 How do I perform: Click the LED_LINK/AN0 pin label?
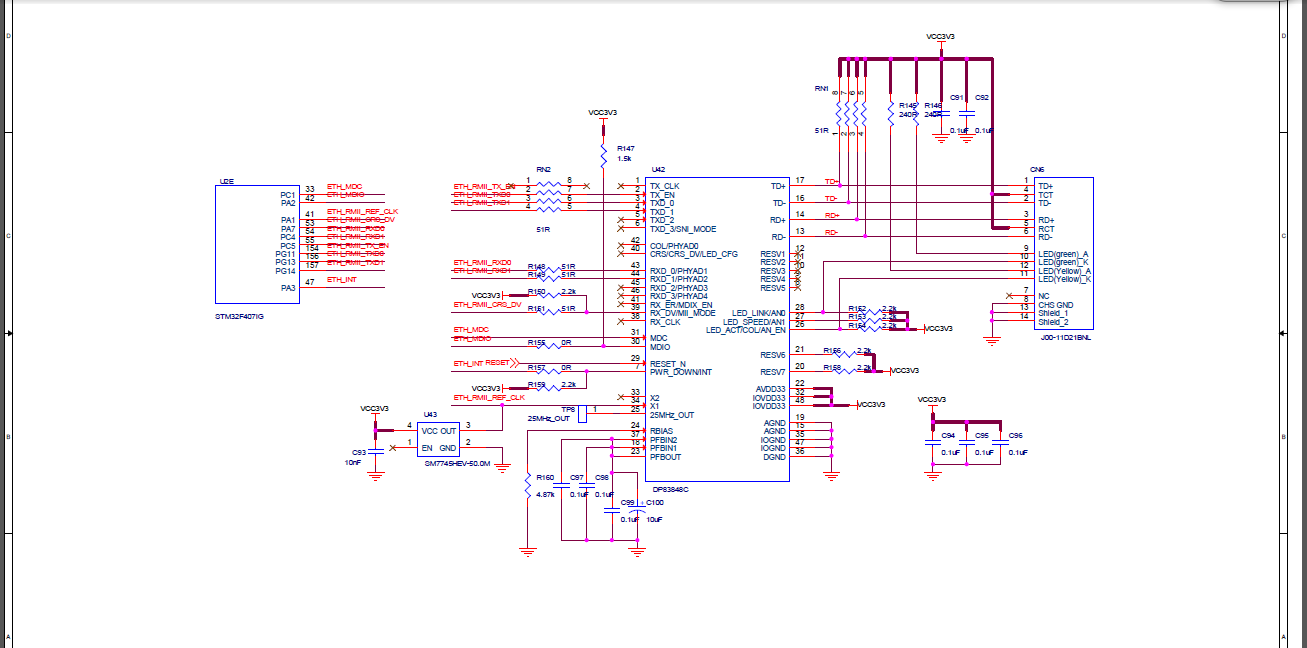(x=759, y=313)
